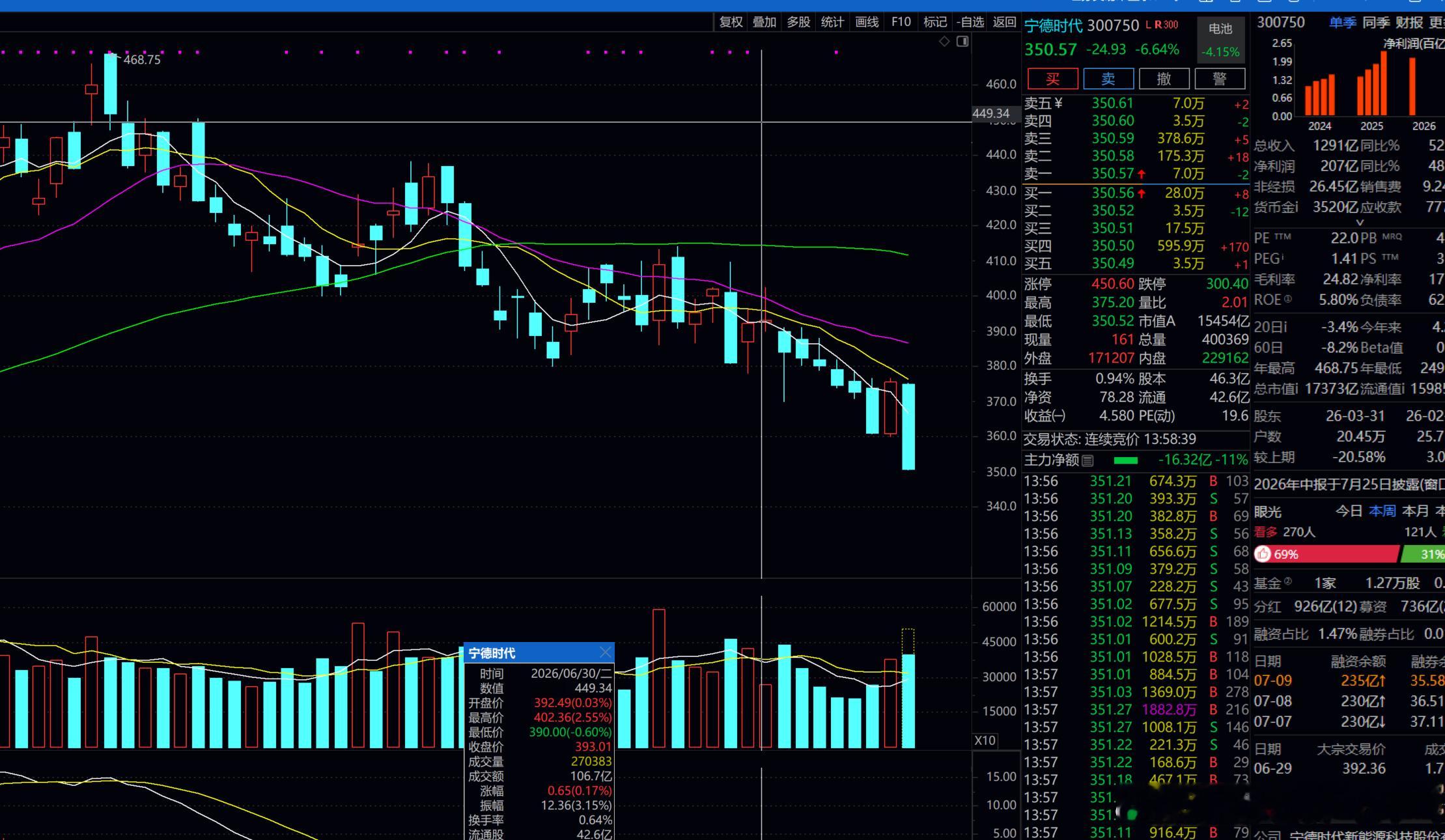The image size is (1445, 840).
Task: Click the ¥ icon beside 卖五
Action: click(1058, 104)
